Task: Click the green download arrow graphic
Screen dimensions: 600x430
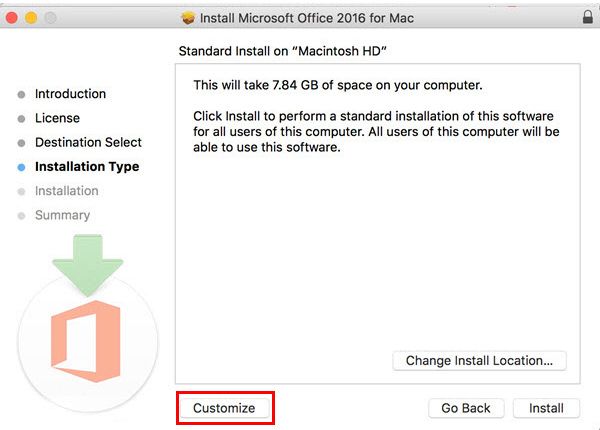Action: coord(88,265)
